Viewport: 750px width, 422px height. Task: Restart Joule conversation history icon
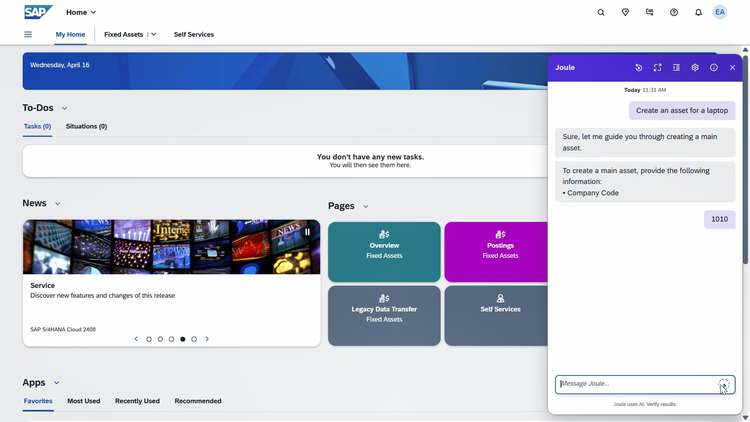point(639,67)
